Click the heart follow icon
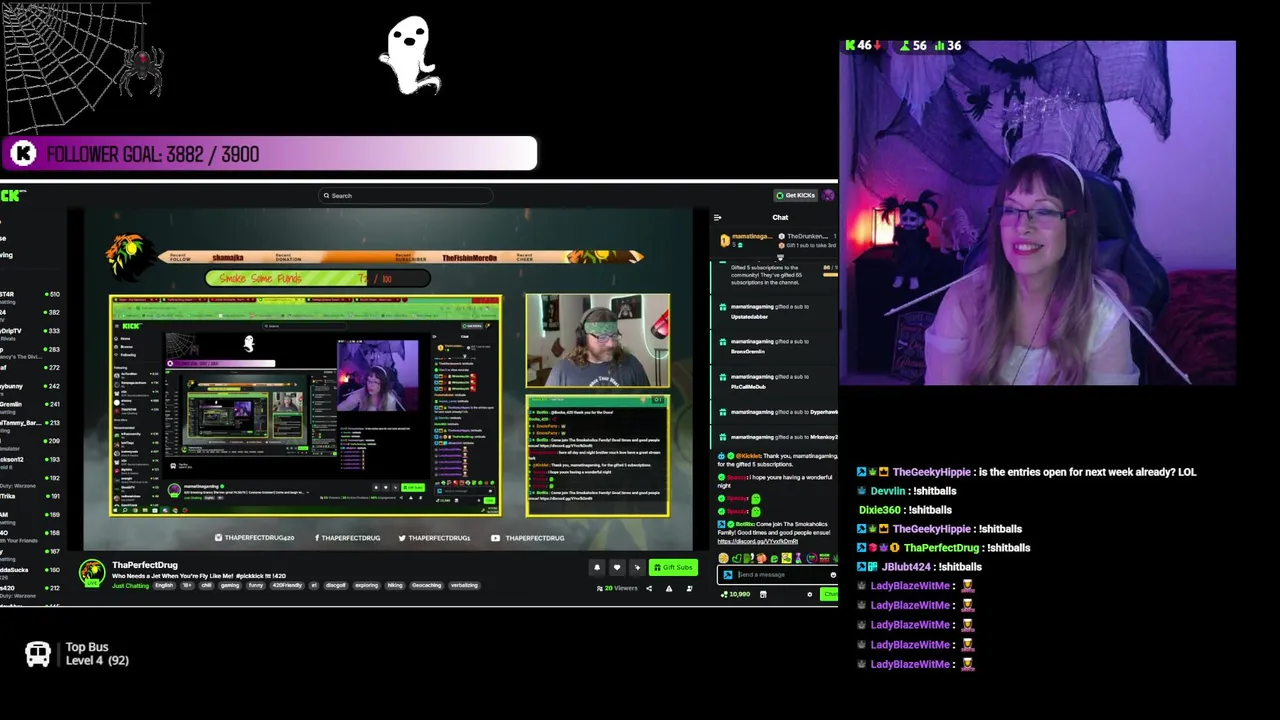The width and height of the screenshot is (1280, 720). tap(617, 567)
